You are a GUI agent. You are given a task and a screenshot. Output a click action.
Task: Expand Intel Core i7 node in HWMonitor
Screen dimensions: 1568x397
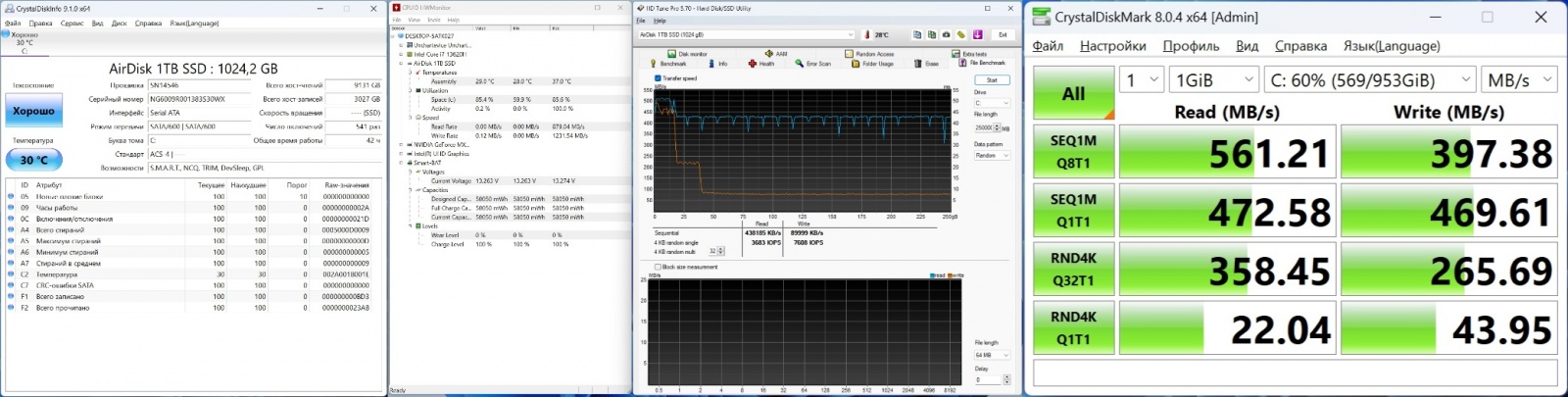click(402, 54)
